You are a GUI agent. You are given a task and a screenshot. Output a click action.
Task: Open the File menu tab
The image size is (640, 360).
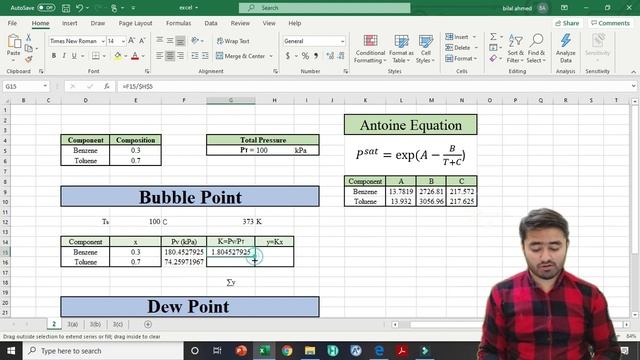[x=12, y=23]
